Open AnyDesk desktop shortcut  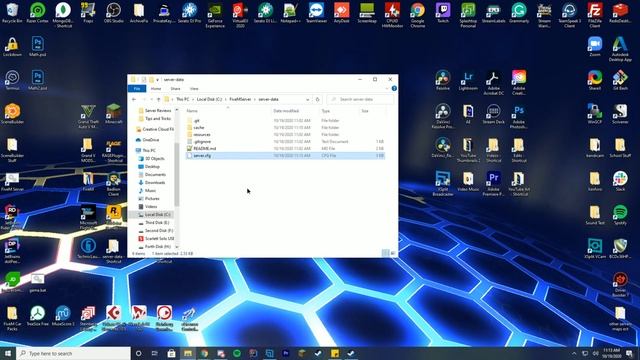coord(342,12)
